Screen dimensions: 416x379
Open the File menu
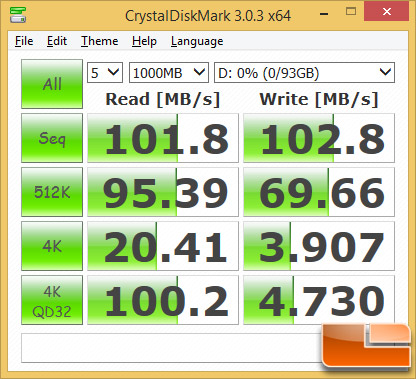[24, 41]
